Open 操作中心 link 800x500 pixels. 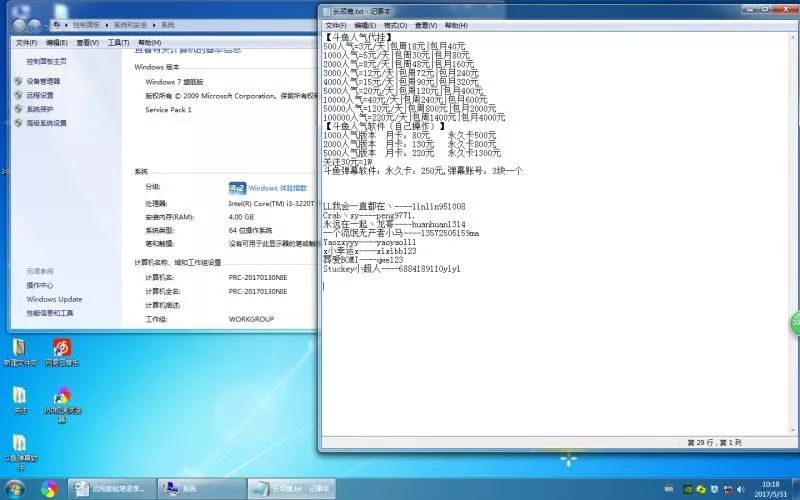(40, 285)
